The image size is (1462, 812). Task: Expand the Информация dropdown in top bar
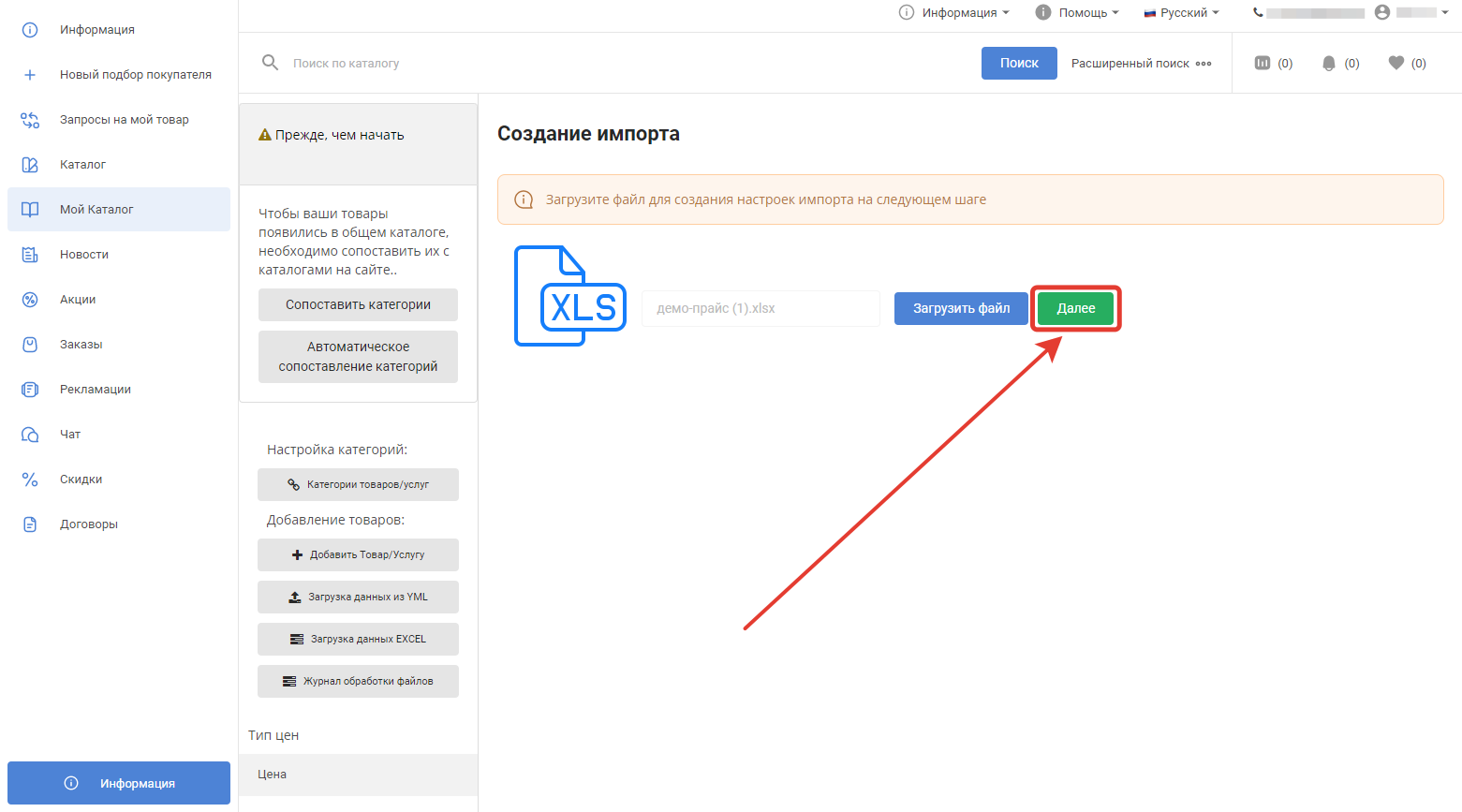tap(954, 12)
